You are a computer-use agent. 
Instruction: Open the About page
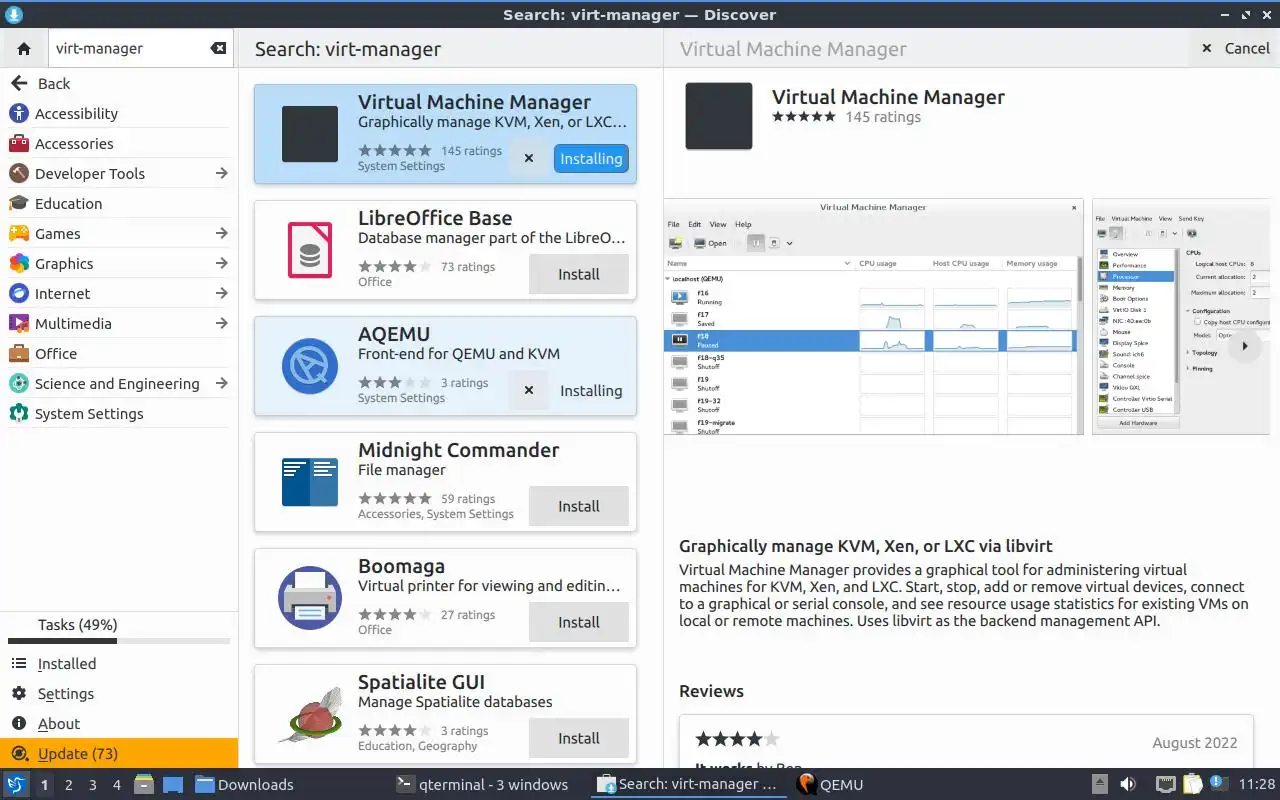pyautogui.click(x=119, y=724)
